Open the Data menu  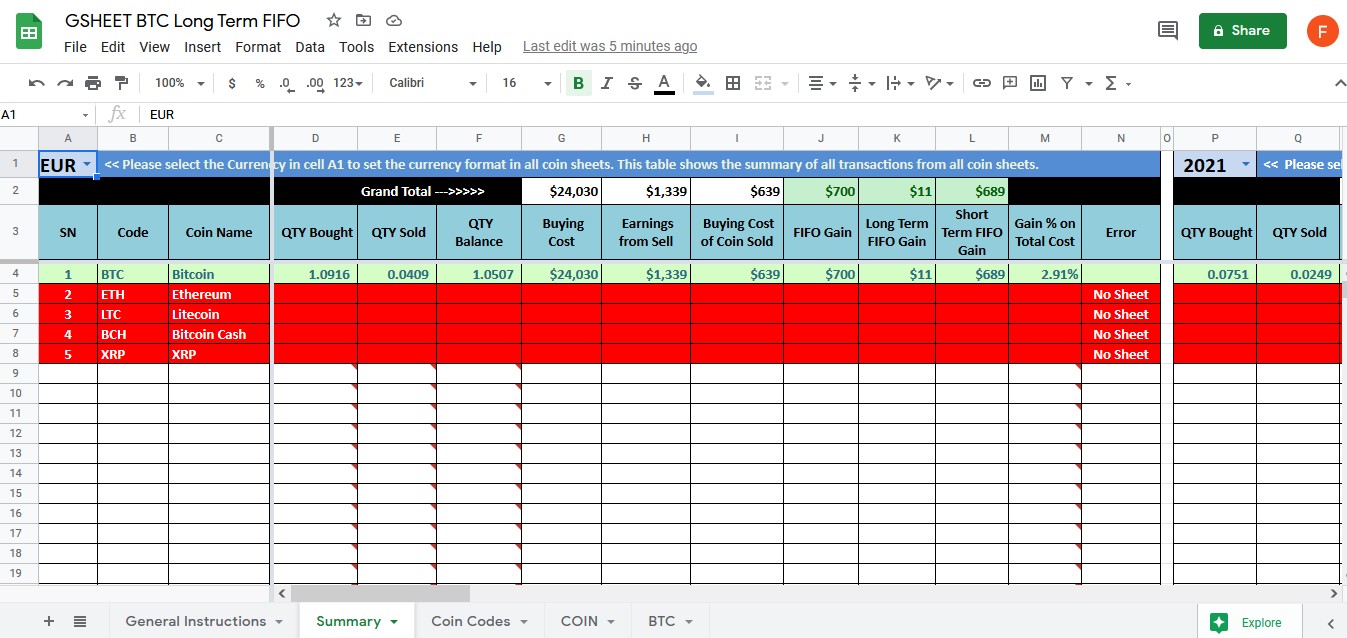click(310, 47)
